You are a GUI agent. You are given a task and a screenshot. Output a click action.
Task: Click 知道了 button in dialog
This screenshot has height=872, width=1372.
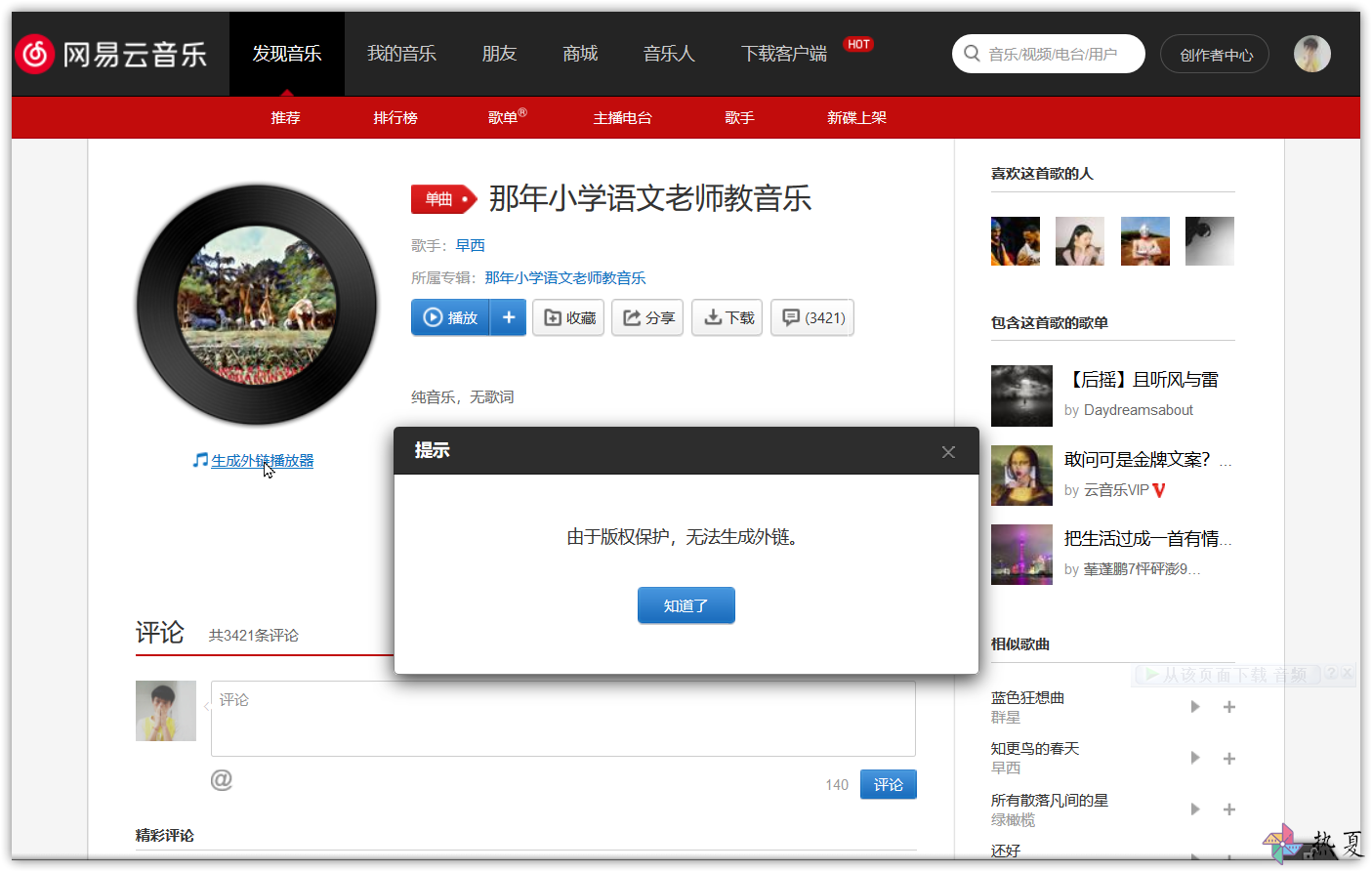[686, 605]
